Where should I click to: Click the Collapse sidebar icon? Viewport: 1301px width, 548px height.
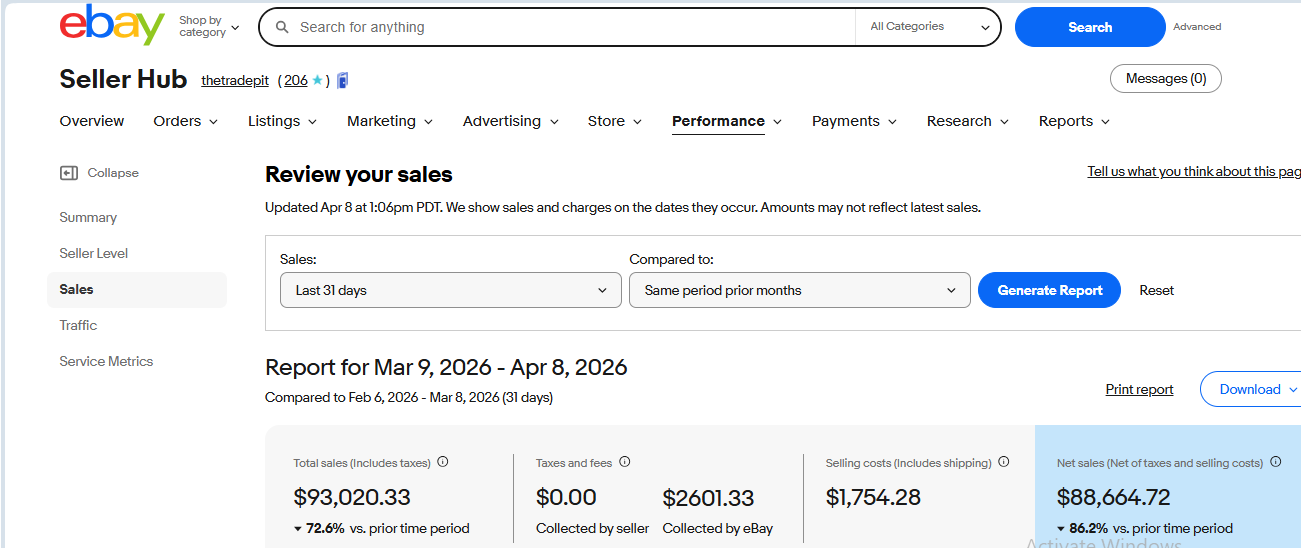(x=68, y=173)
